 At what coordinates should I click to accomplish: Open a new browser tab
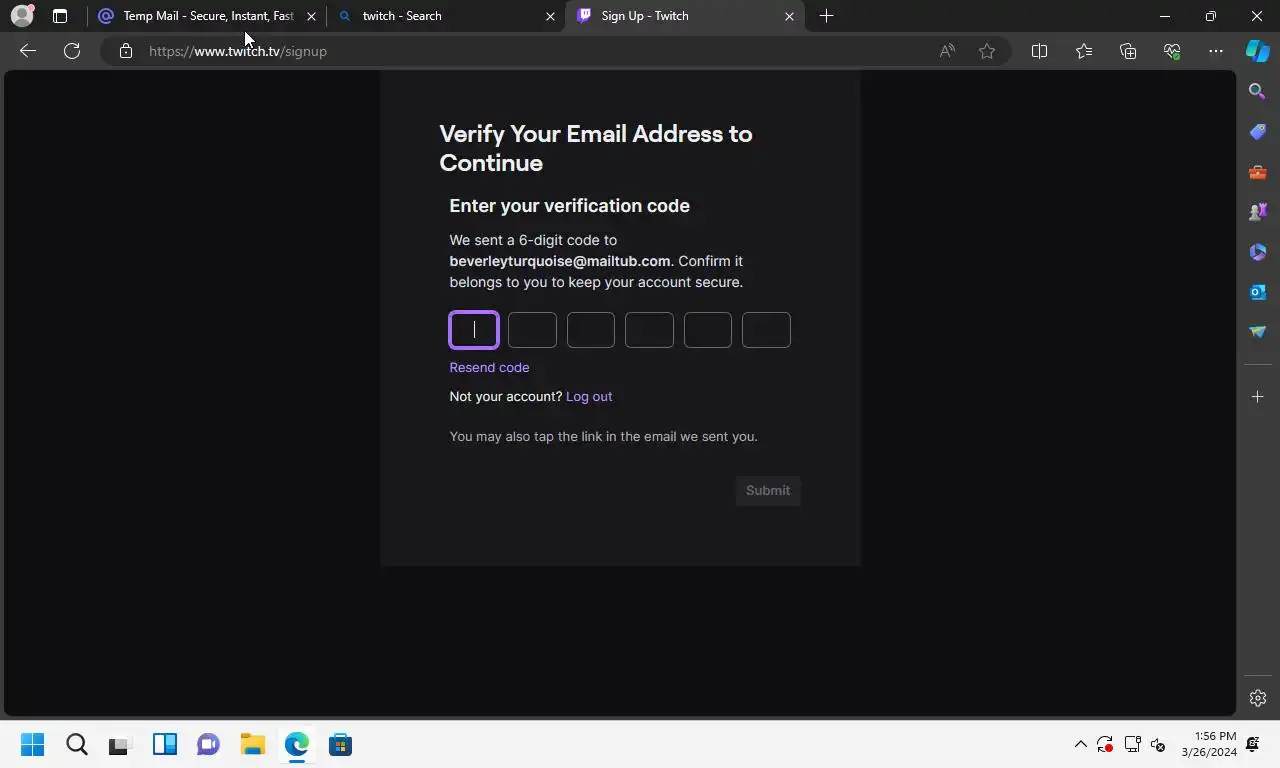[x=826, y=16]
